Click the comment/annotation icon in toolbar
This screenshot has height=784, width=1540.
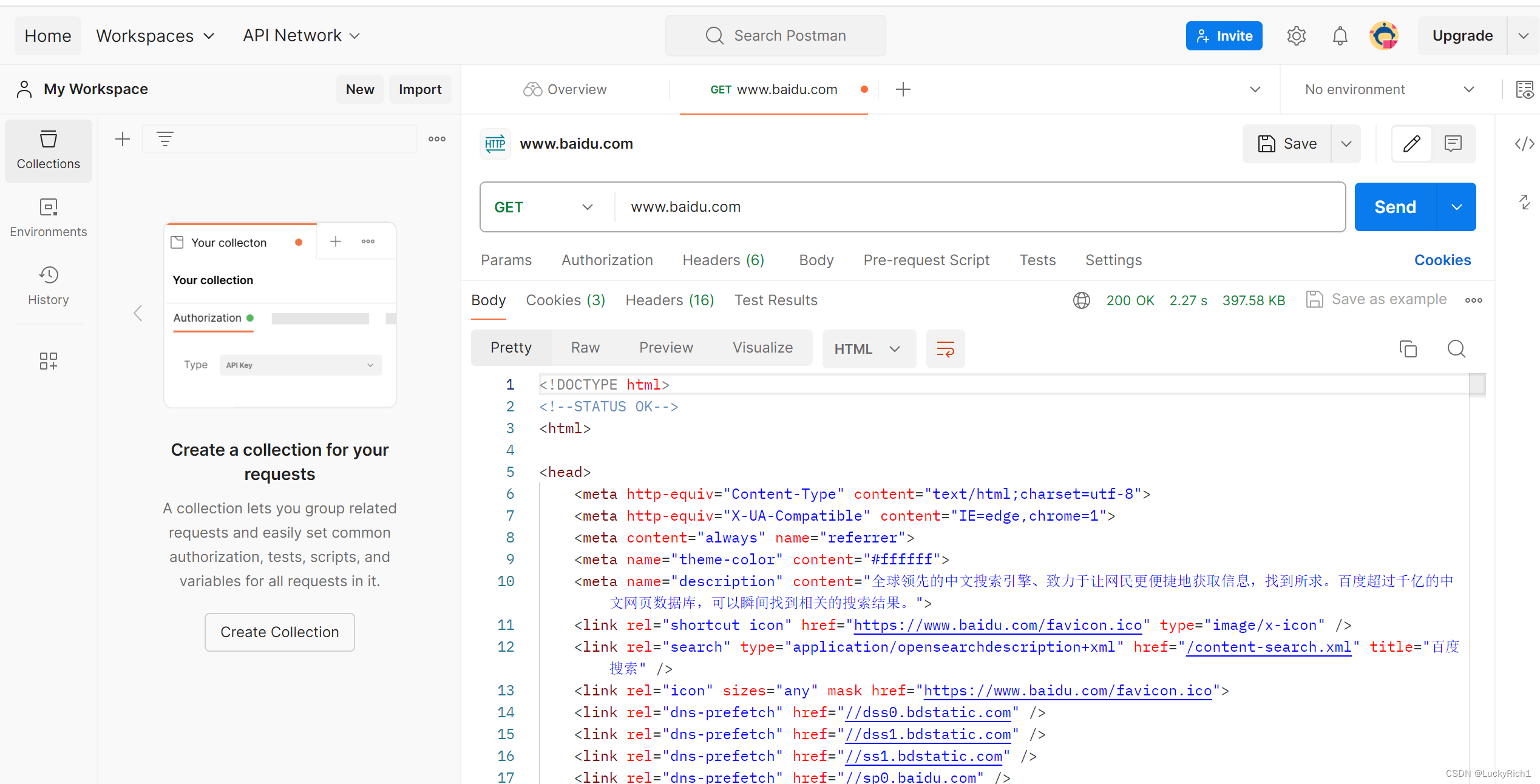[x=1453, y=143]
